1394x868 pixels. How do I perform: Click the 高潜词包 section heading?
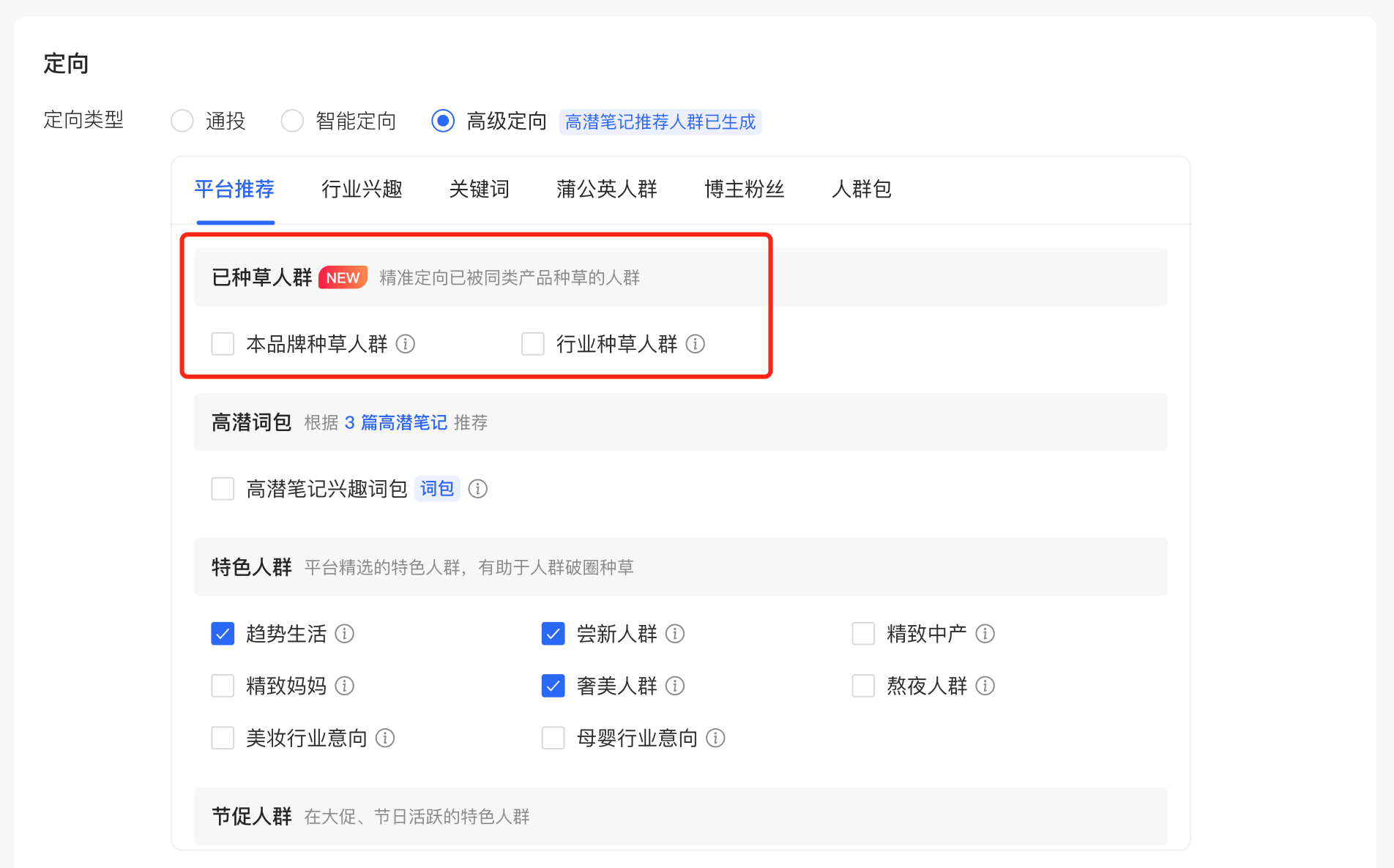click(252, 423)
